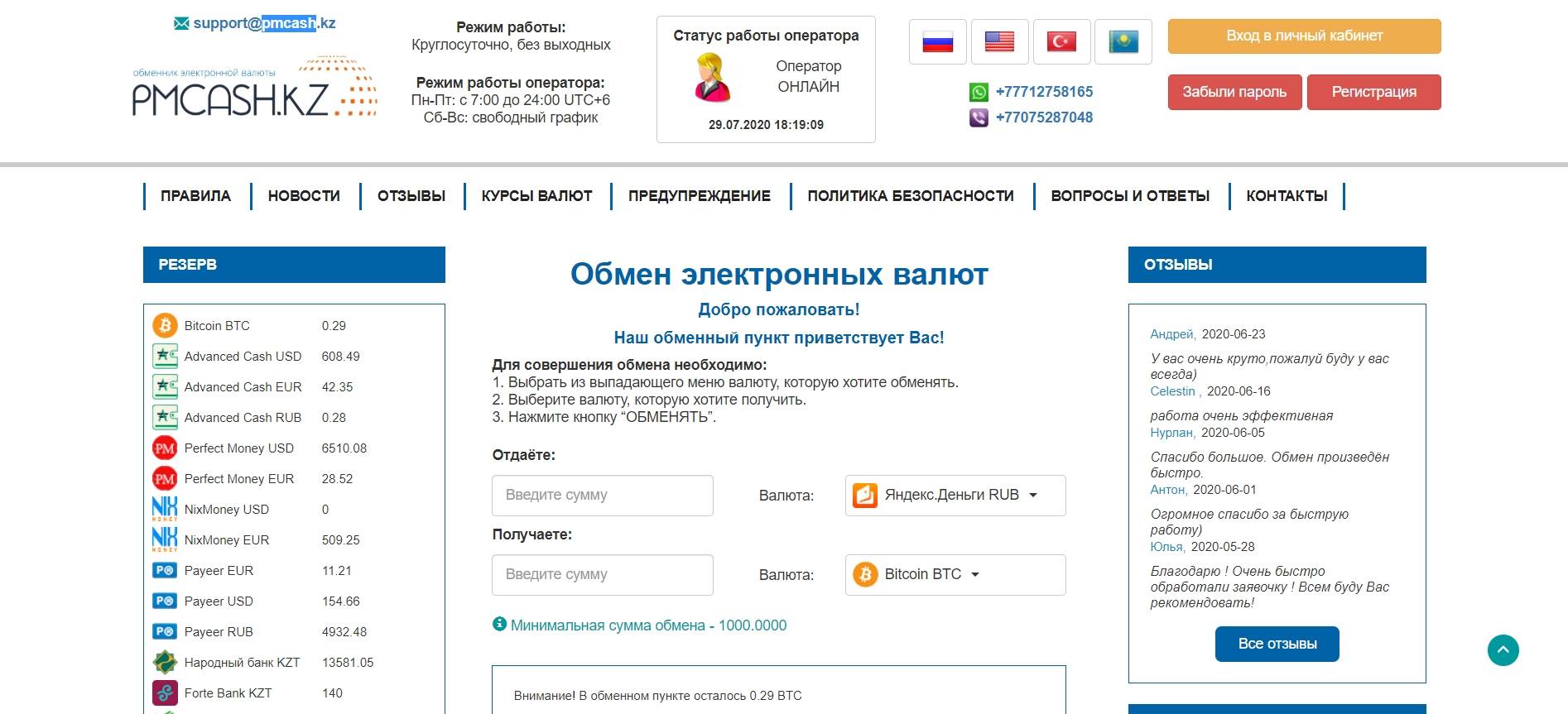Open the ПРЕДУПРЕЖДЕНИЕ menu item
This screenshot has height=714, width=1568.
point(700,196)
